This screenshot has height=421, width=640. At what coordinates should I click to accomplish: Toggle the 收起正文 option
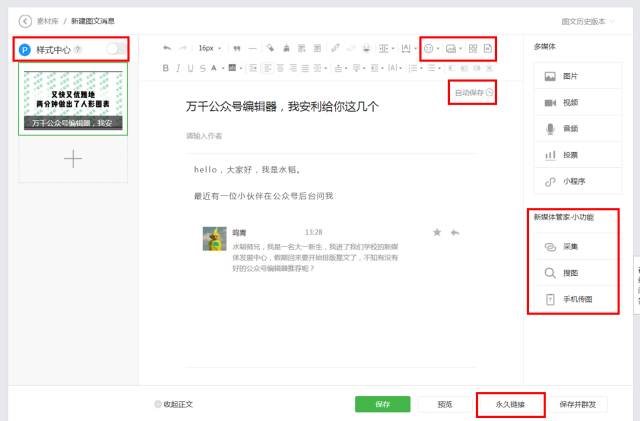coord(173,404)
